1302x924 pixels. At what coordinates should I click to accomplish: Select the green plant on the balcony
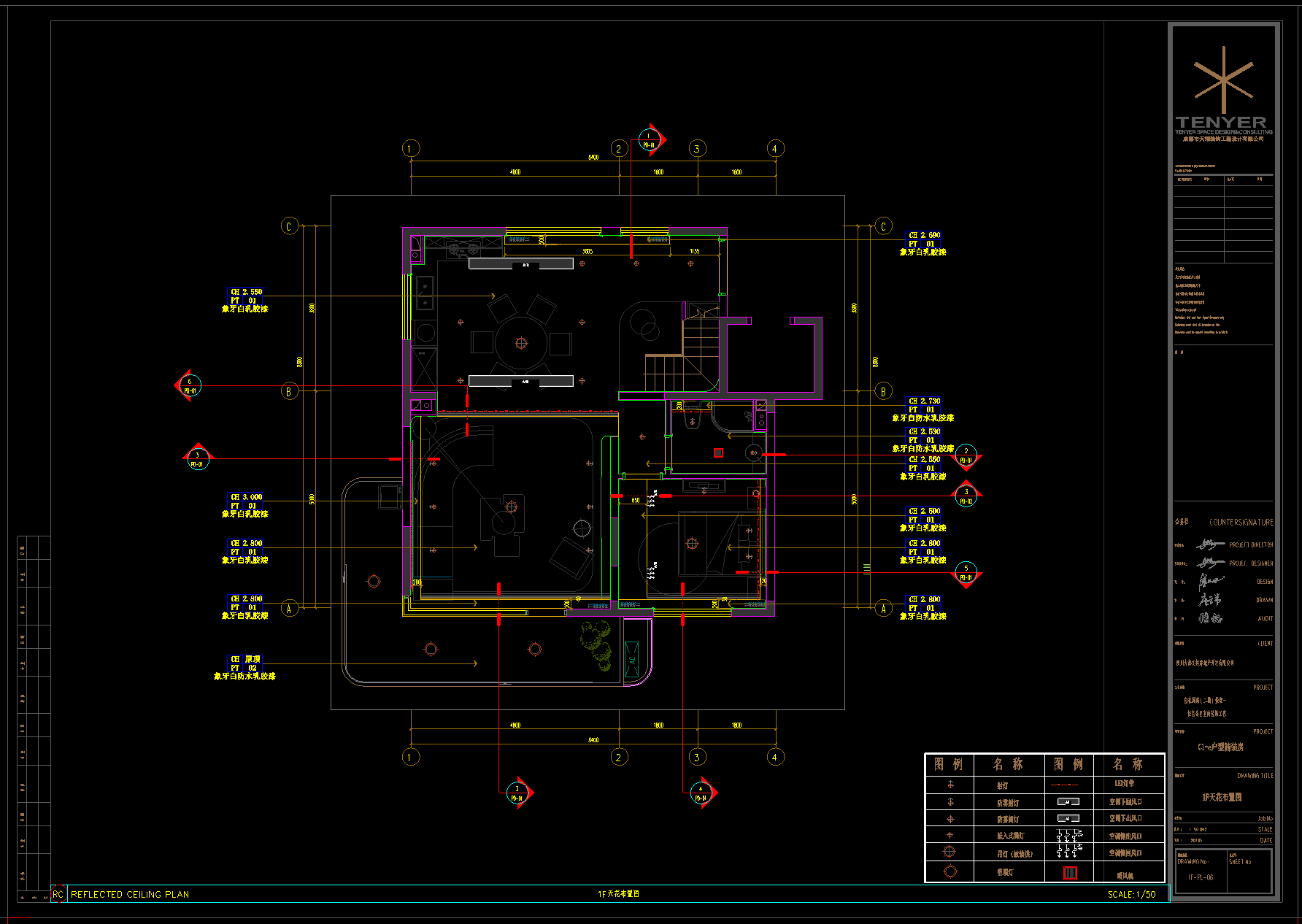(x=596, y=645)
